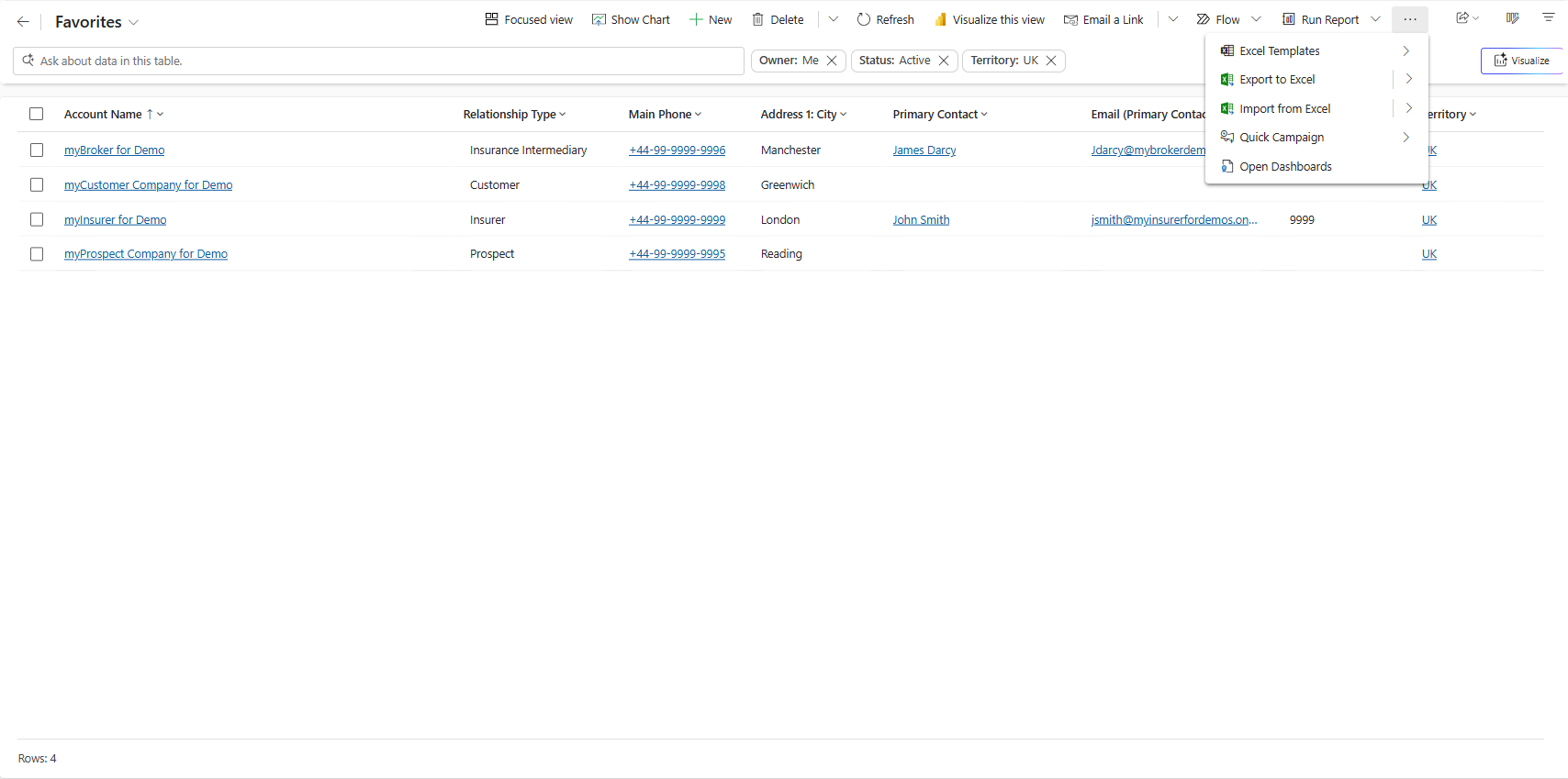Select the myBroker for Demo row checkbox
The image size is (1568, 779).
[37, 150]
